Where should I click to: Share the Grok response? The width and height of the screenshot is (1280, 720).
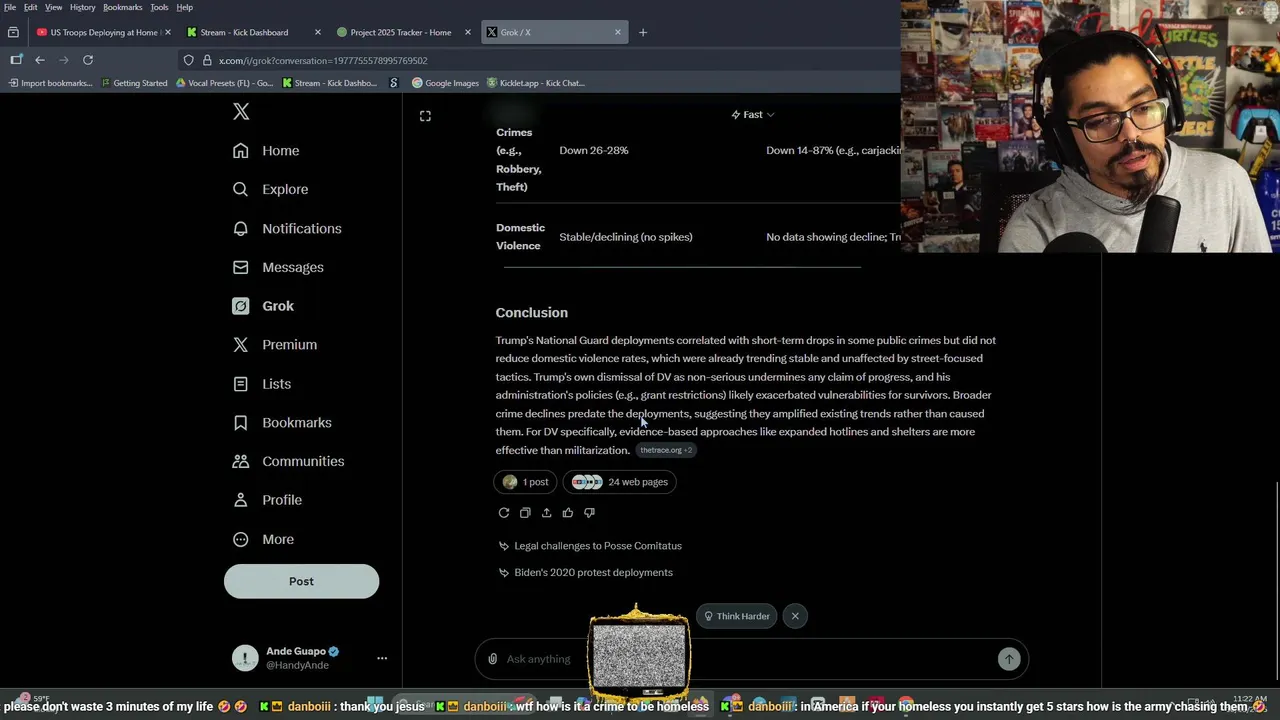546,513
